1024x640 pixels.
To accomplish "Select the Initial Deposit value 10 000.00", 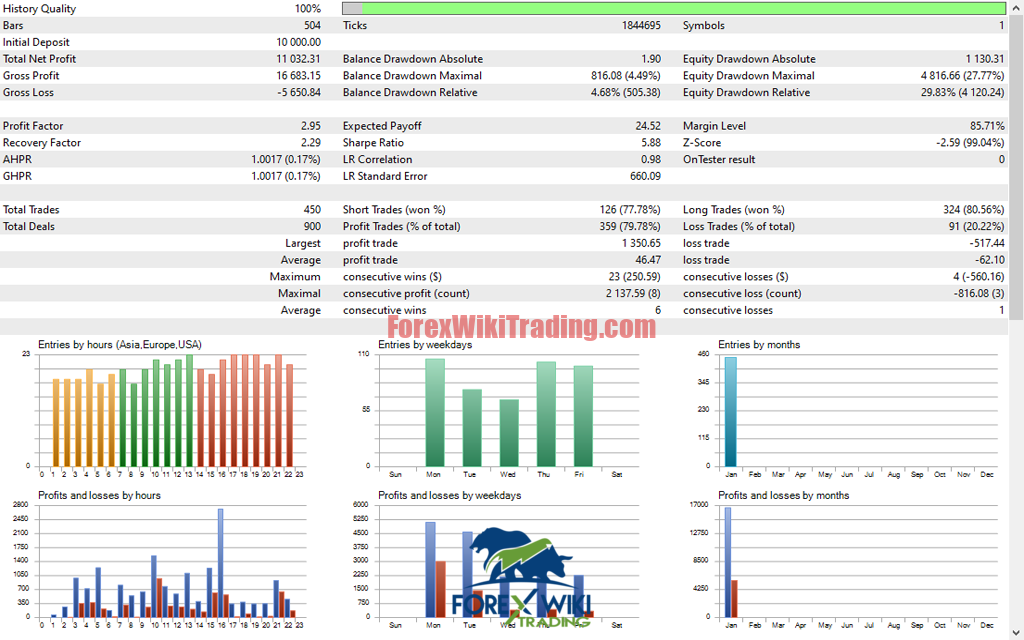I will tap(298, 42).
